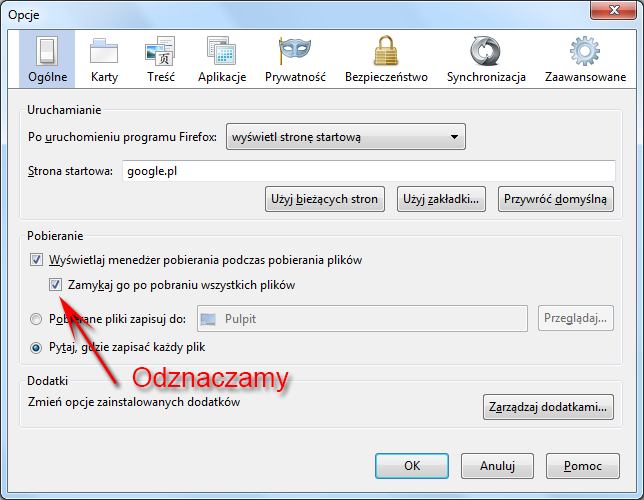Uncheck Zamykaj go po pobraniu checkbox
Viewport: 644px width, 500px height.
point(56,285)
